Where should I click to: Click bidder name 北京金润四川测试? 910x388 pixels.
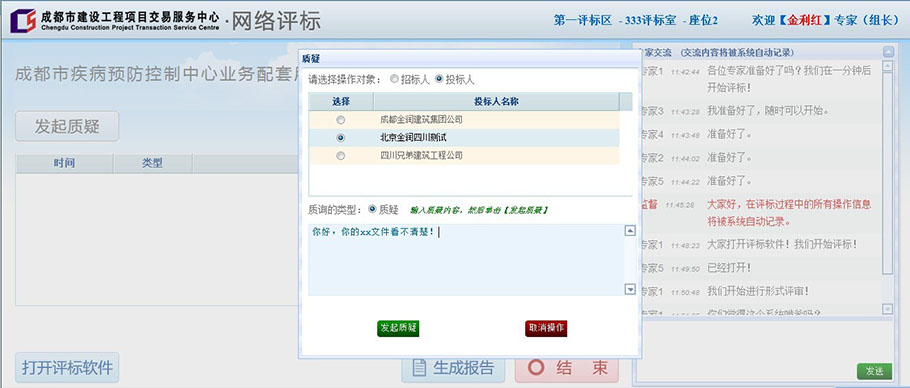click(x=413, y=138)
